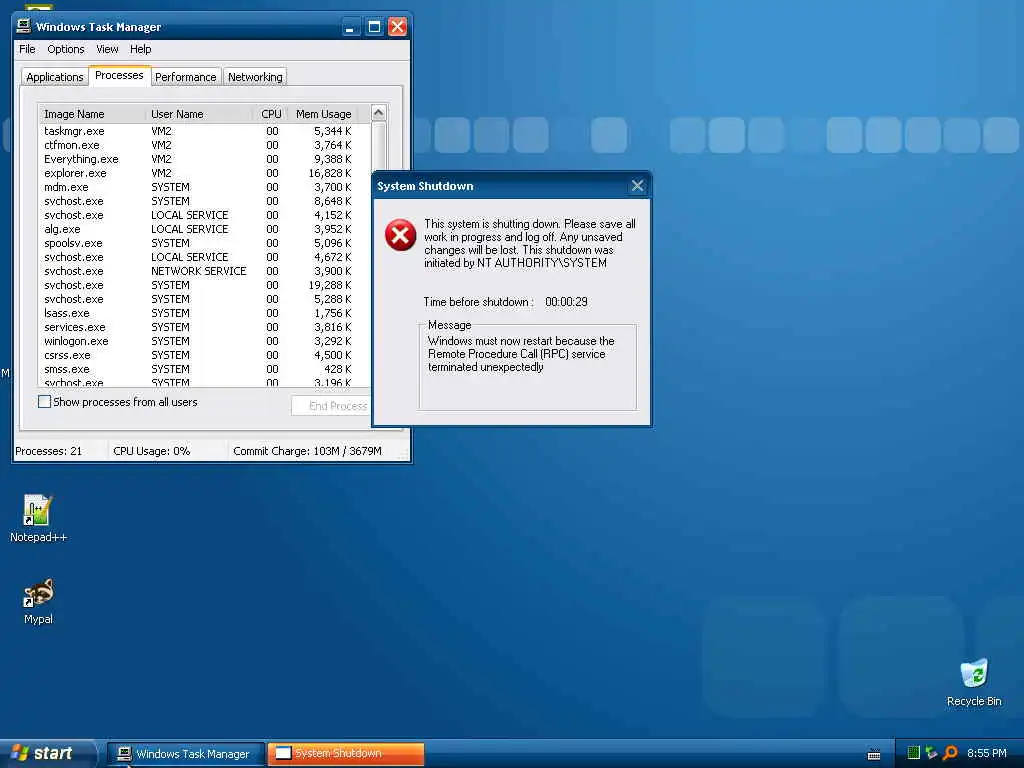Sort by User Name column header
Viewport: 1024px width, 768px height.
[199, 114]
